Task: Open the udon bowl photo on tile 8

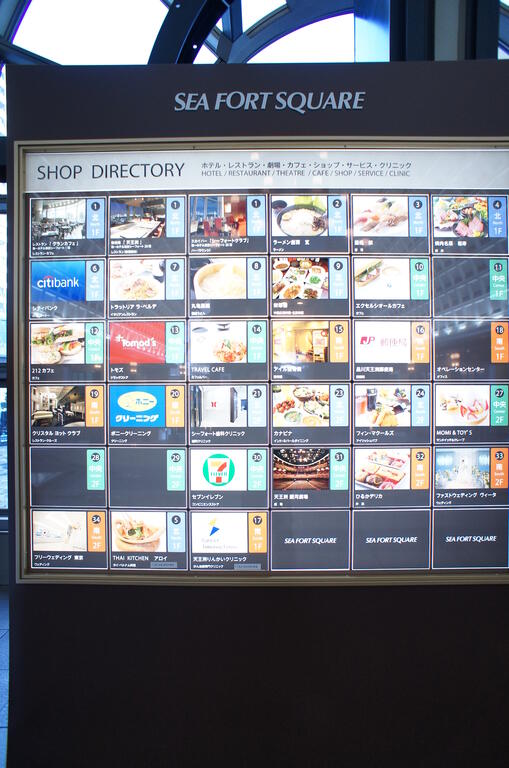Action: pos(219,279)
